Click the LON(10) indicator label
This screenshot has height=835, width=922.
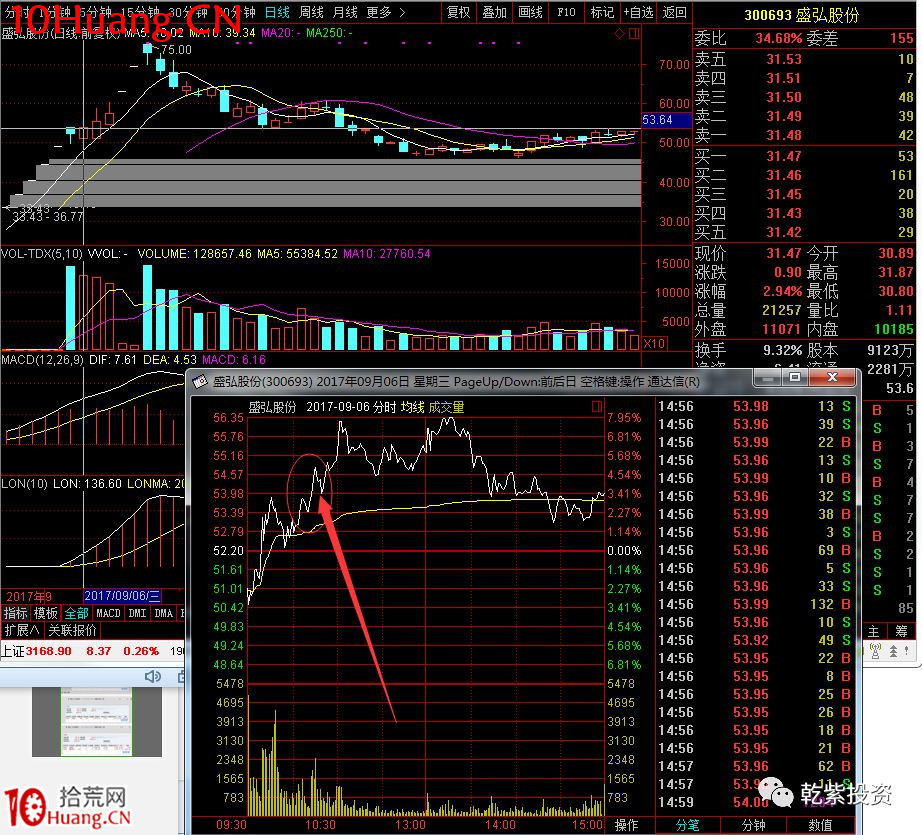coord(24,484)
